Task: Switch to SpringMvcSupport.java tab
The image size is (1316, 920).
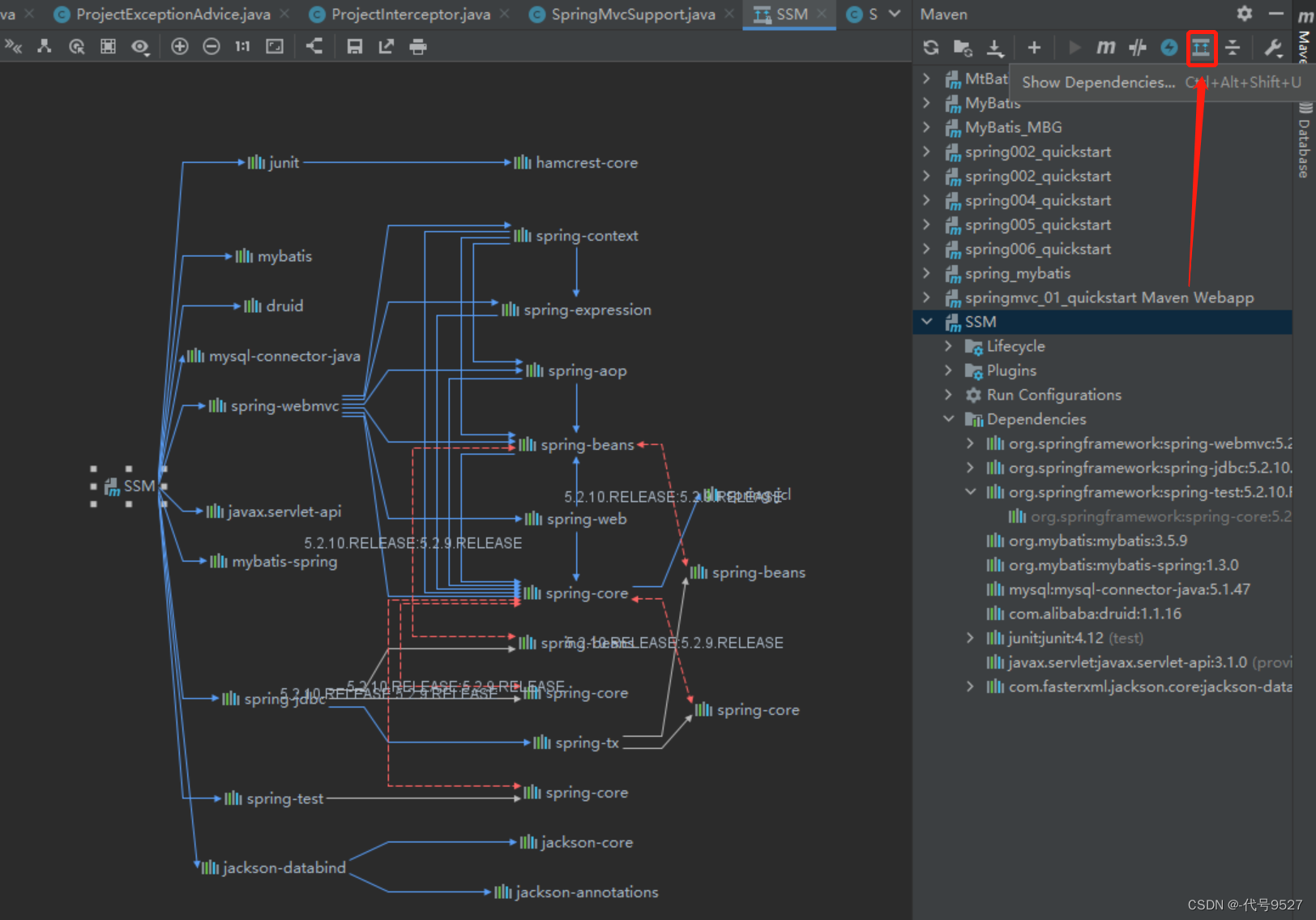Action: pos(632,14)
